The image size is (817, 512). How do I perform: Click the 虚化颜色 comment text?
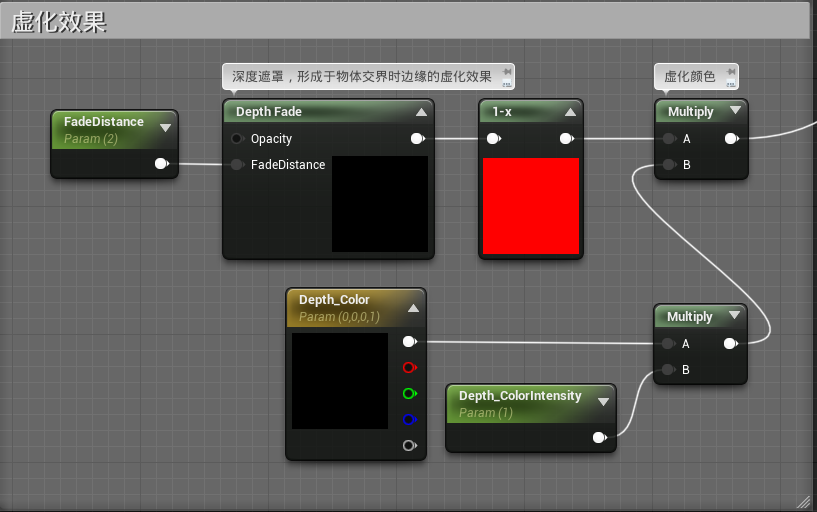(689, 77)
